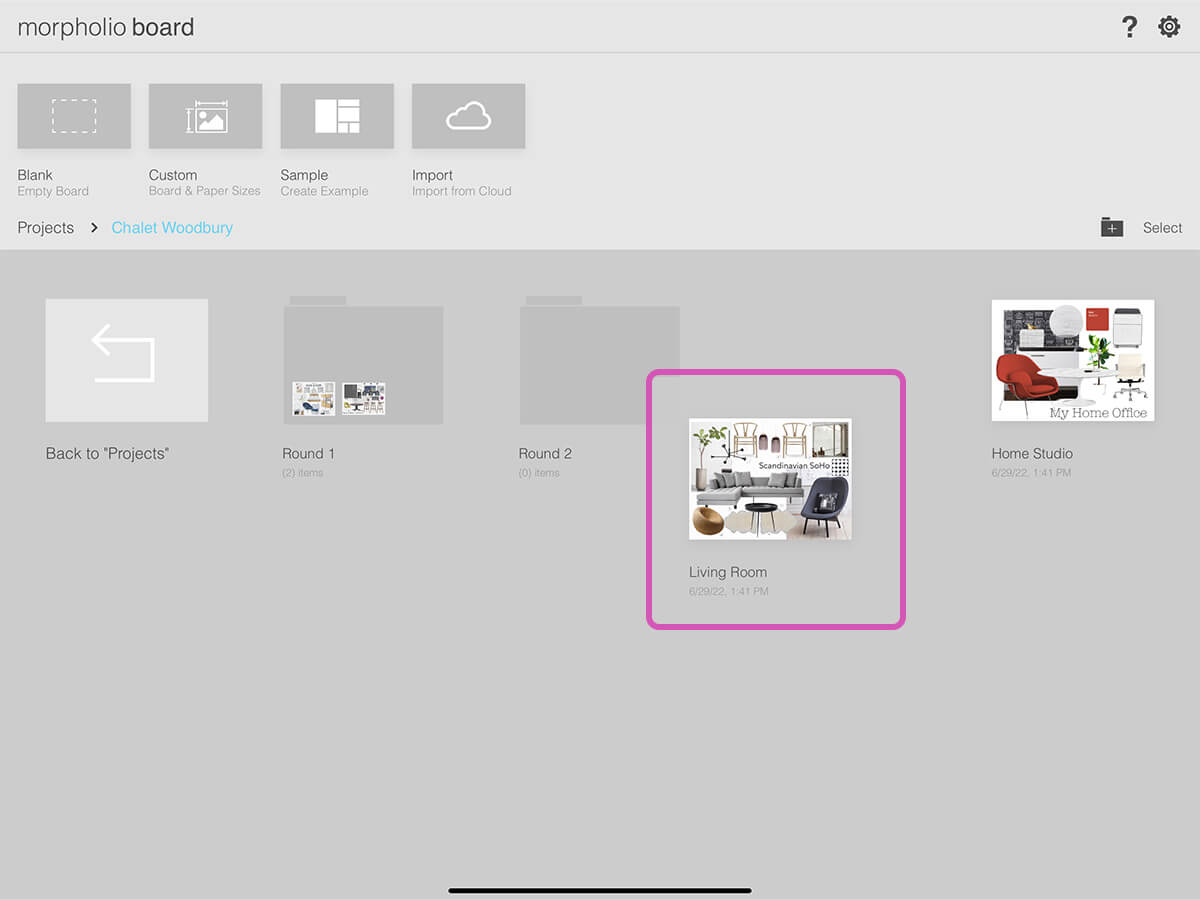
Task: Go back using the return arrow tile
Action: click(x=127, y=360)
